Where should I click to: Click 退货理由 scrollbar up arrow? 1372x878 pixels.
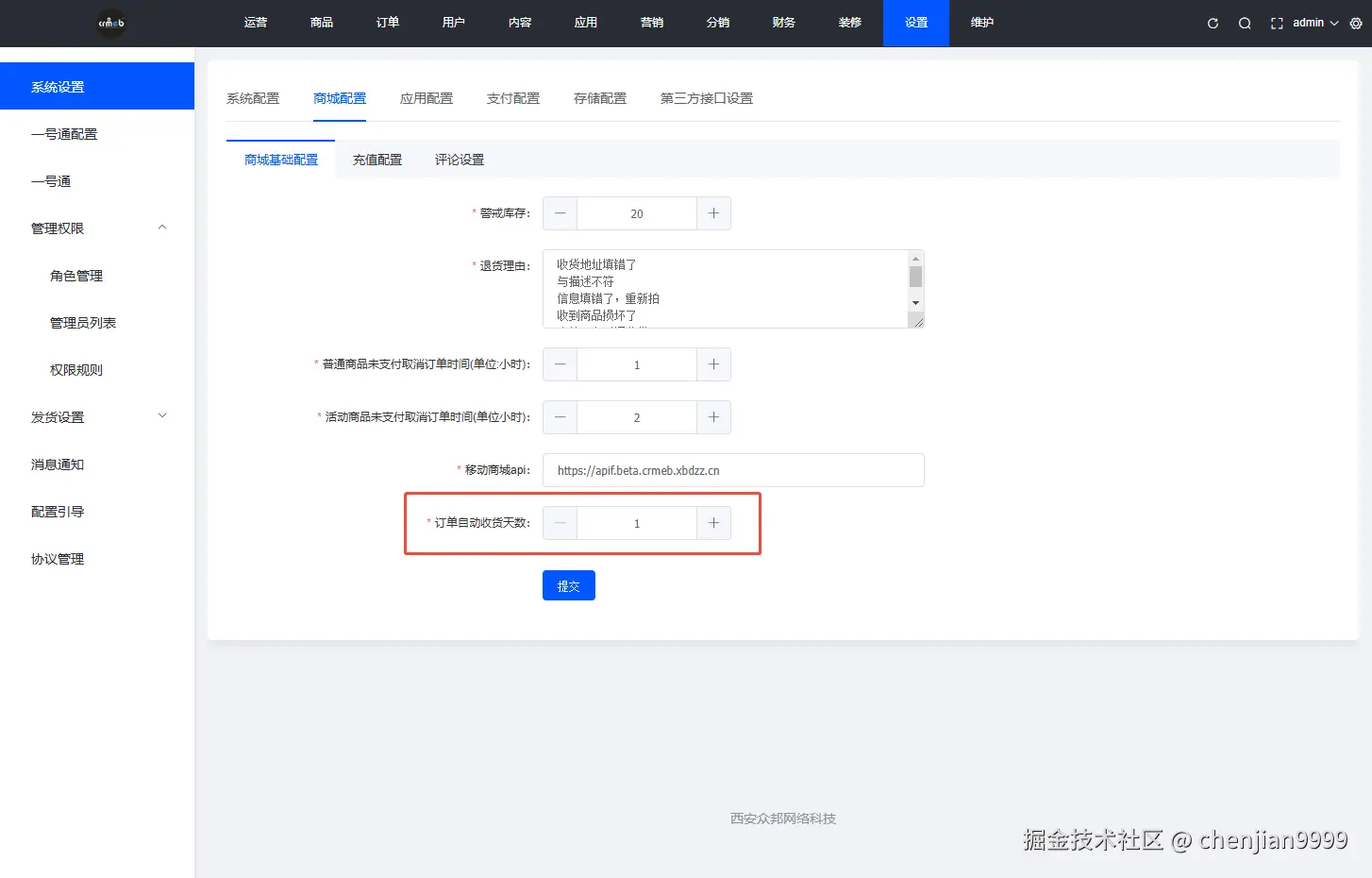coord(915,258)
